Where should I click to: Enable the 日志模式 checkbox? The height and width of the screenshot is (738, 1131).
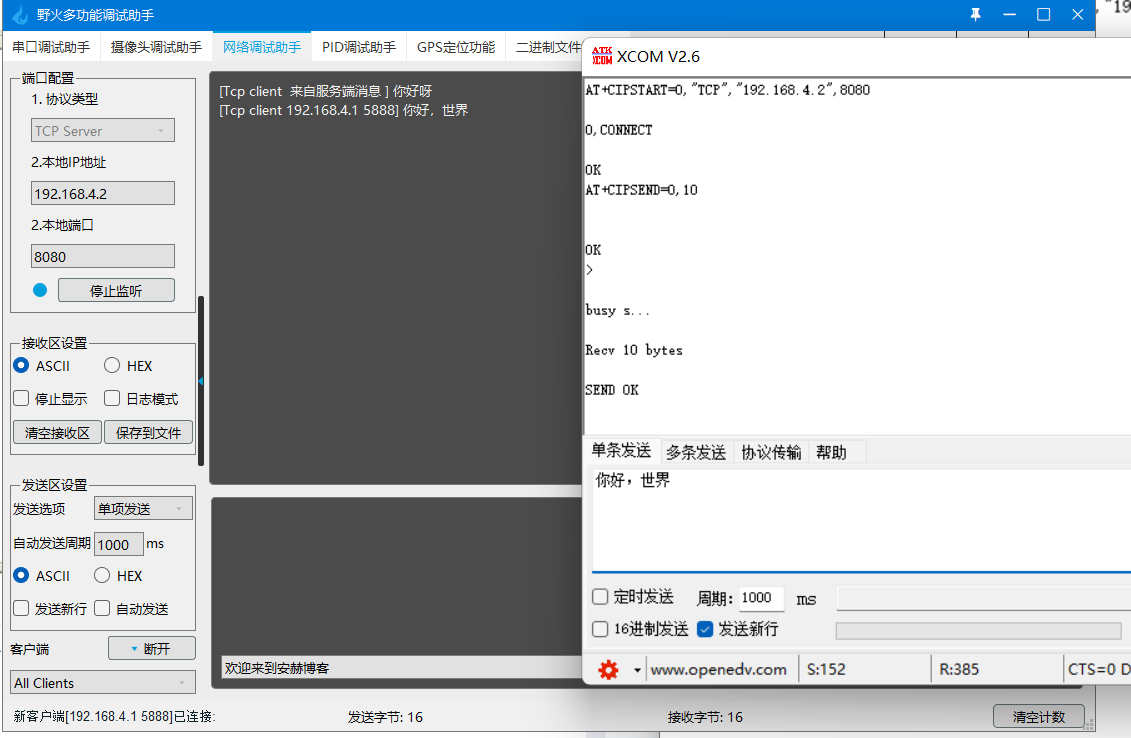click(111, 398)
